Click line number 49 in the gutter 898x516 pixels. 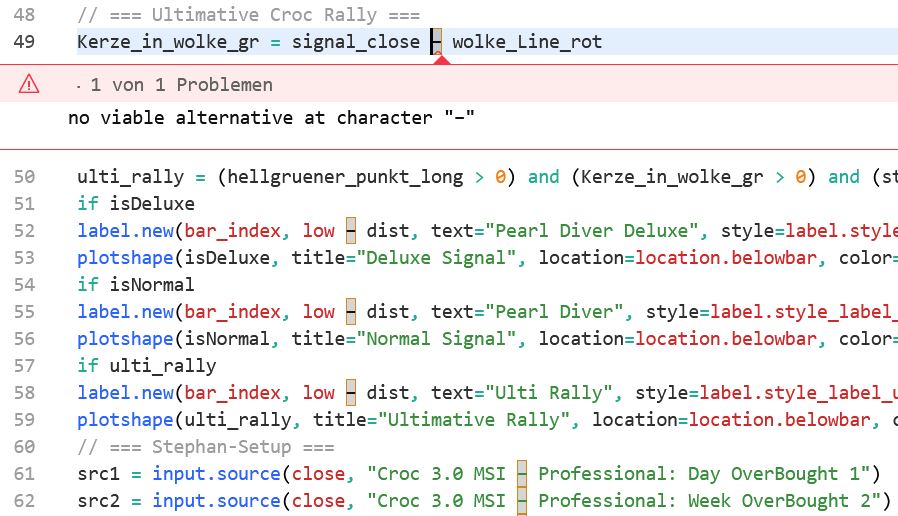point(25,42)
